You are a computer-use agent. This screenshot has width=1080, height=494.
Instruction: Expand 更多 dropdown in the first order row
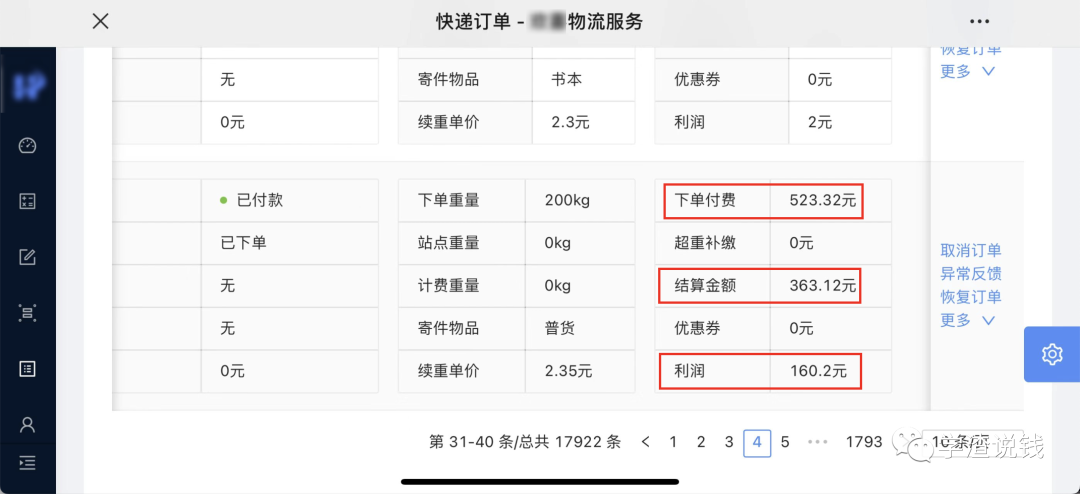coord(968,72)
